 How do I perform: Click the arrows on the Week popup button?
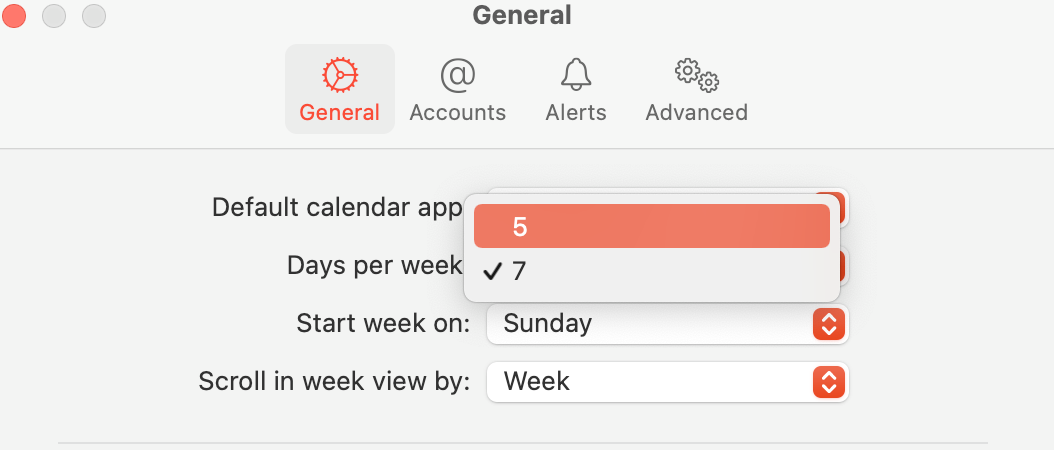pos(828,382)
